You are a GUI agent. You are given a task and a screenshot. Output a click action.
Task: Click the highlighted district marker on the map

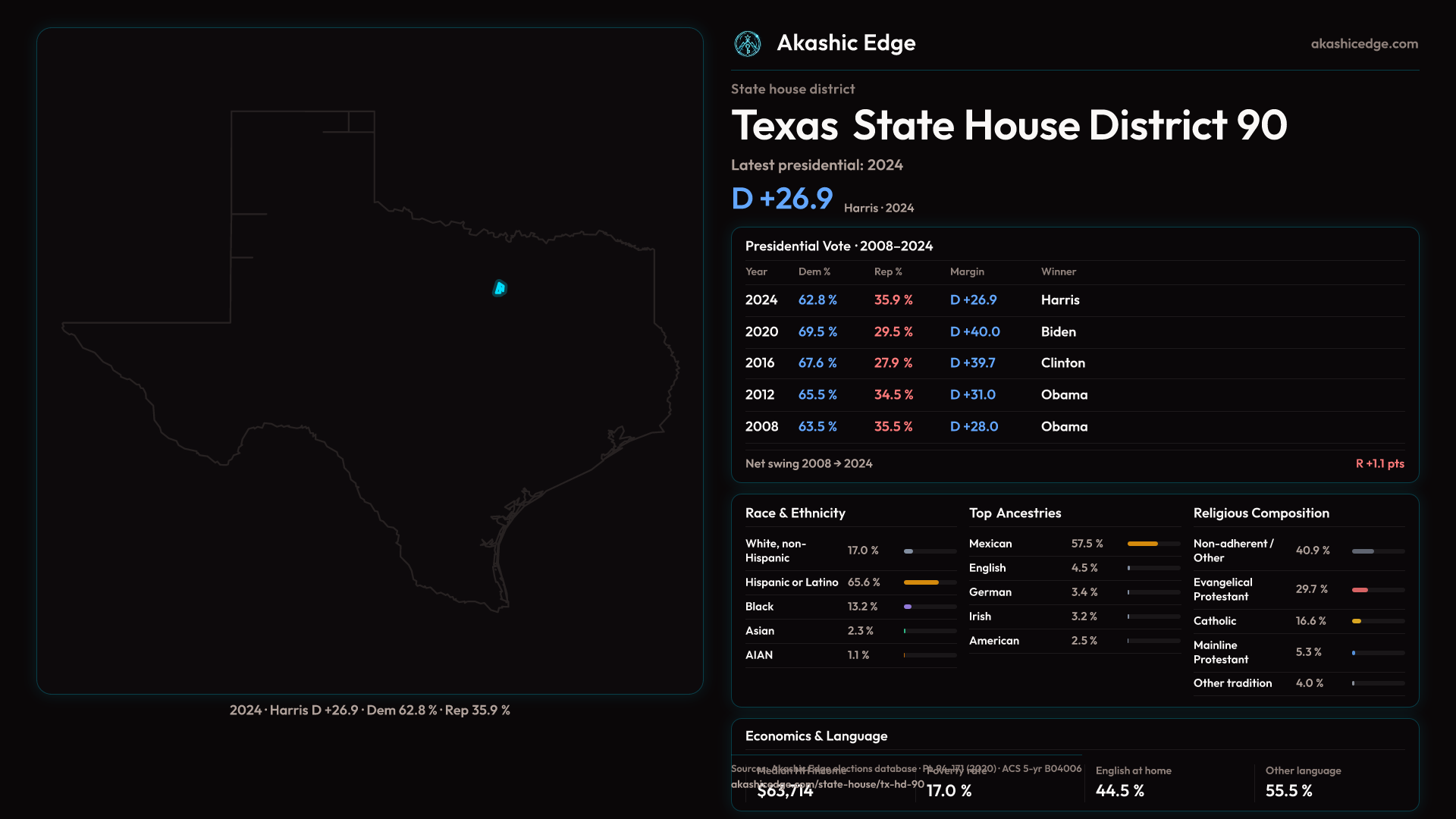tap(500, 288)
